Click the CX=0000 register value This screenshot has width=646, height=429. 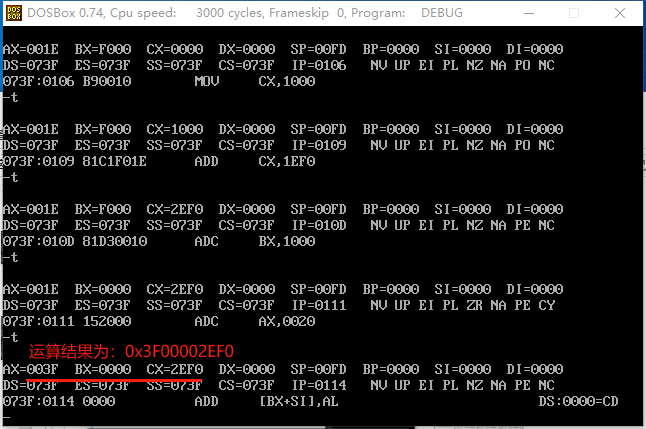[x=175, y=49]
